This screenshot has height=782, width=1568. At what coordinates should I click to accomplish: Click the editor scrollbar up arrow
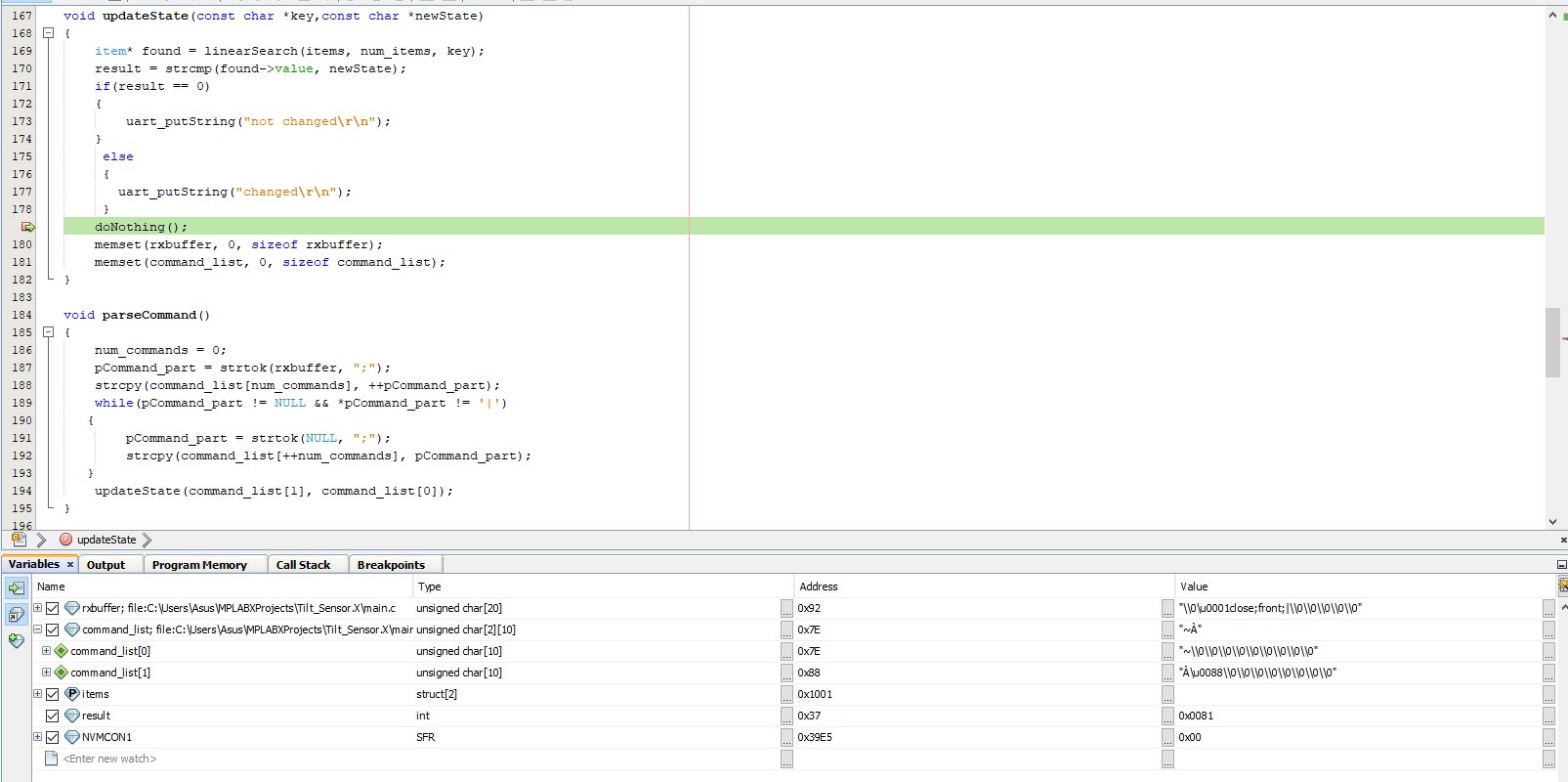click(x=1552, y=15)
